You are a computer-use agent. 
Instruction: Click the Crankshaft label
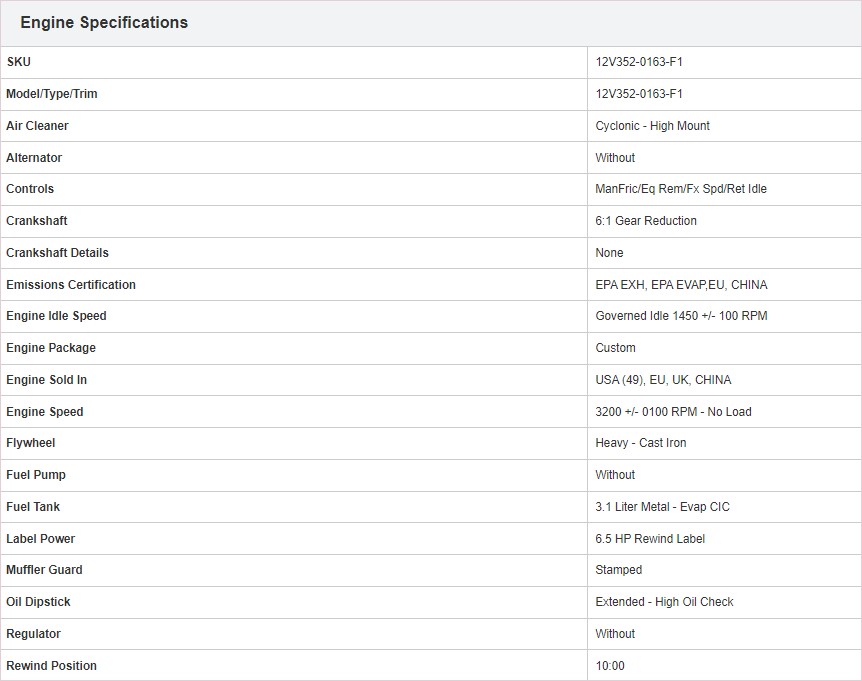(37, 221)
